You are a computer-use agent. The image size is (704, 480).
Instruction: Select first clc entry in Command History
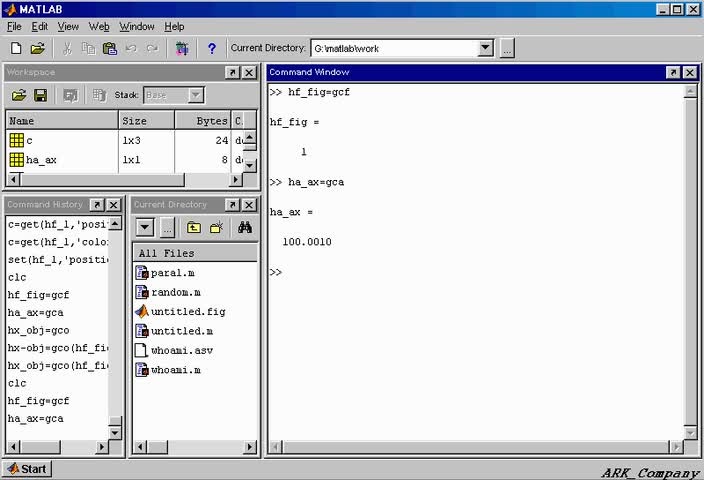17,277
